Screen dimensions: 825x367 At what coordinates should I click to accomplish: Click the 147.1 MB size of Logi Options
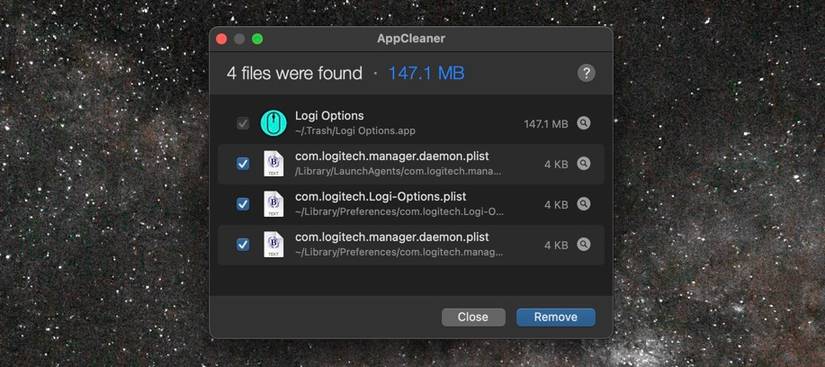[546, 124]
